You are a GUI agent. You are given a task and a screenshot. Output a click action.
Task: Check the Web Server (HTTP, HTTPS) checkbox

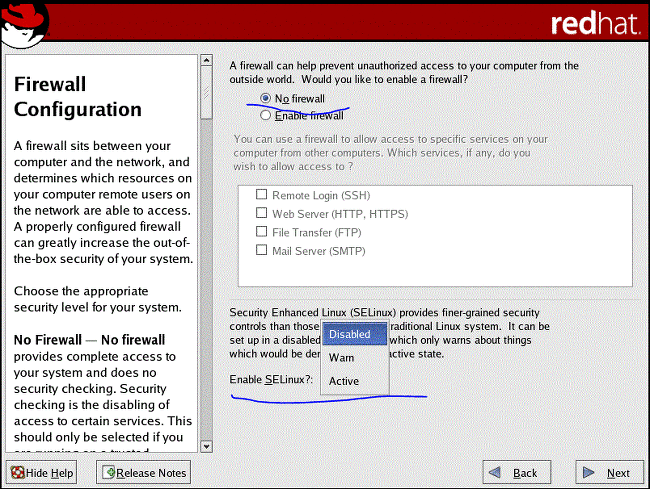tap(261, 213)
